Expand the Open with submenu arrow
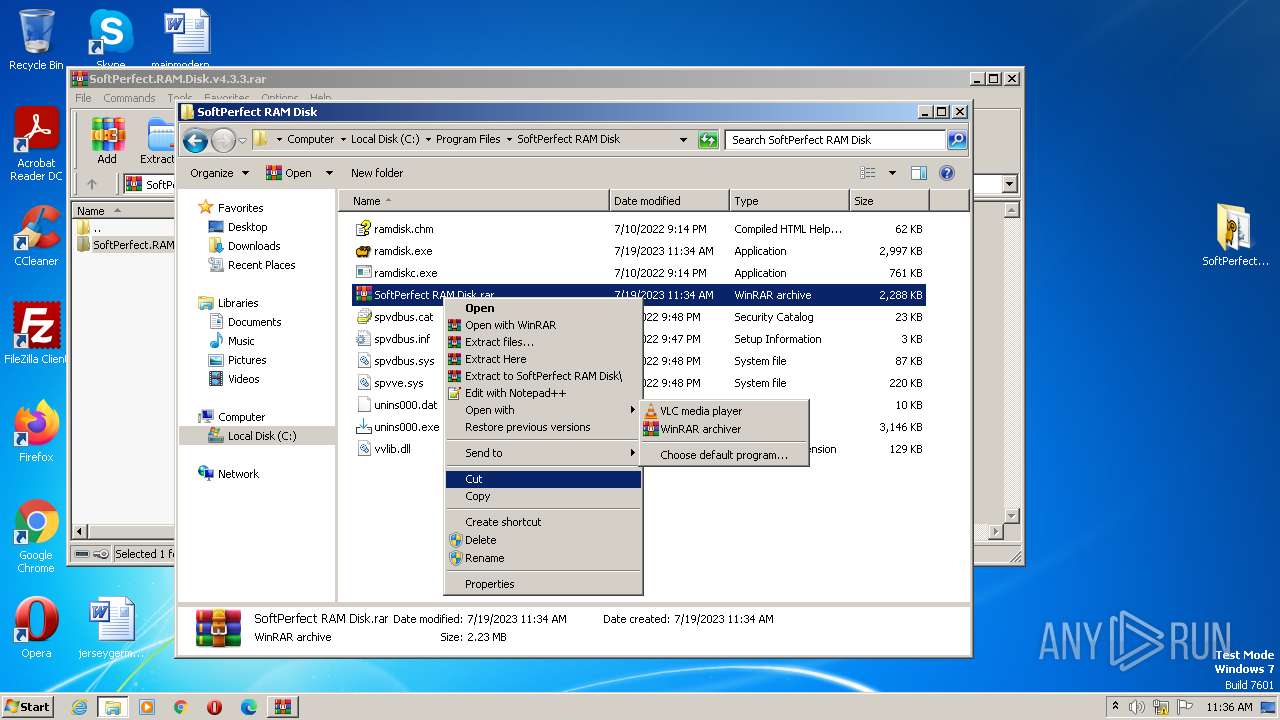 pyautogui.click(x=632, y=410)
